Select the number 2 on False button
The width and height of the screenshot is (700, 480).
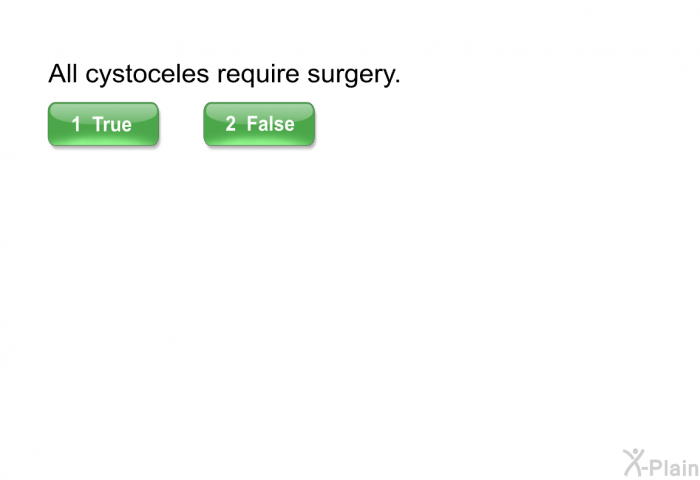click(x=230, y=124)
